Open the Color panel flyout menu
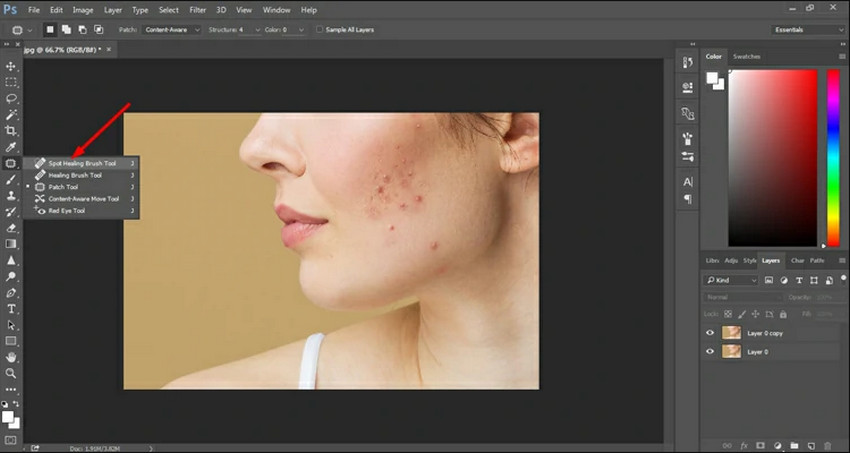Viewport: 850px width, 453px height. coord(842,56)
